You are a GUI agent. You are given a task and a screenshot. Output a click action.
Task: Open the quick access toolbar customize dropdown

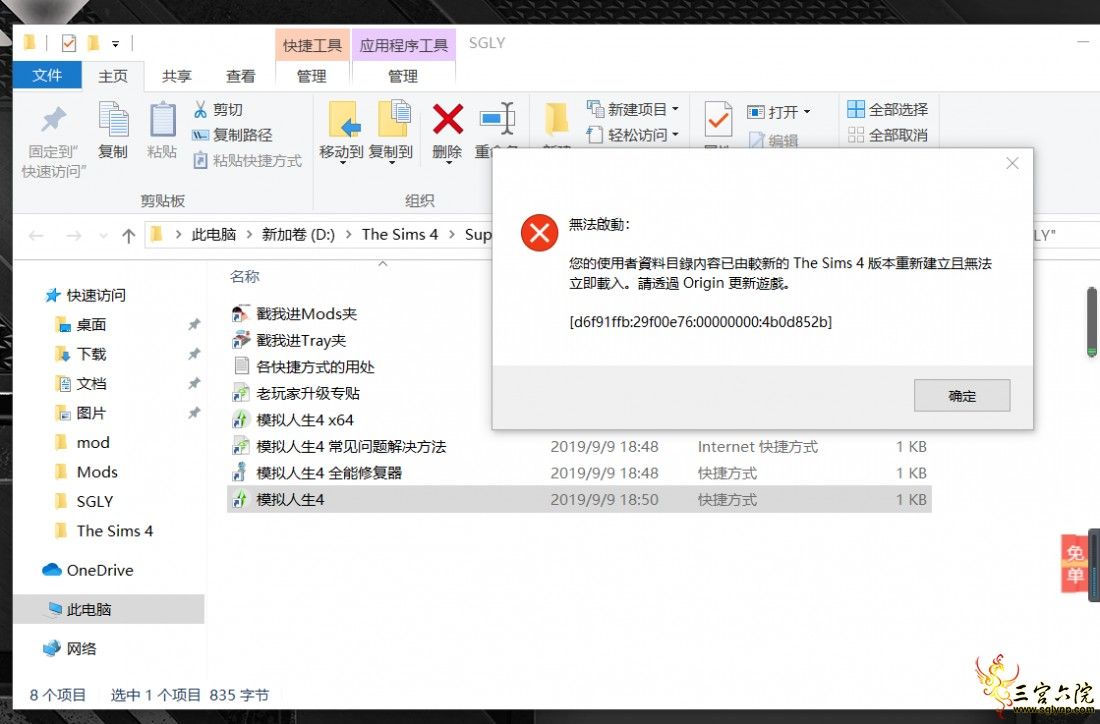click(x=116, y=44)
